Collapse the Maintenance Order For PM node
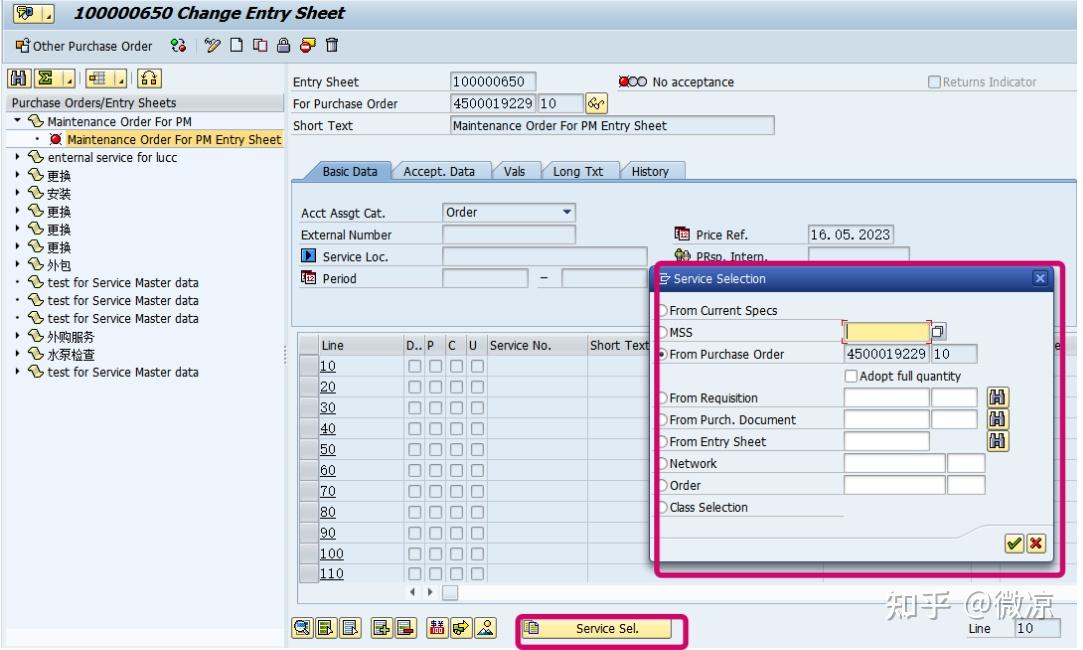 coord(17,120)
